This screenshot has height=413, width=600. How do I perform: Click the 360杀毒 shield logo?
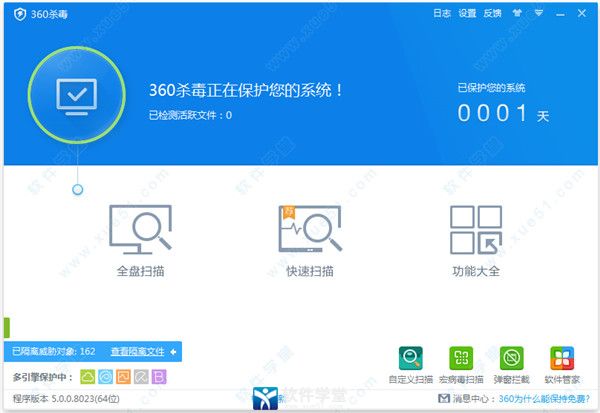20,14
